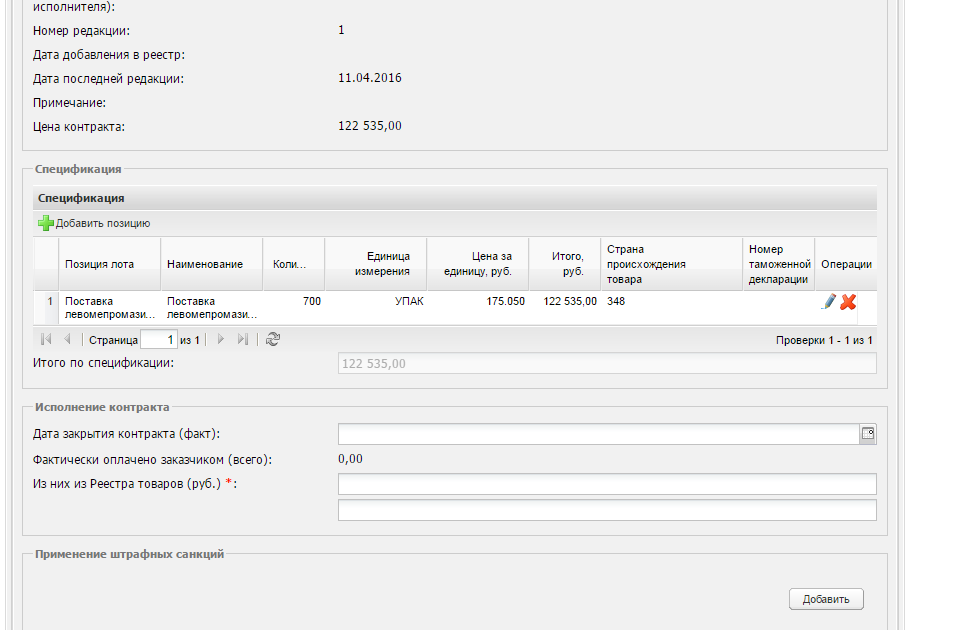Sort by Страна происхождения товара column header
Image resolution: width=956 pixels, height=630 pixels.
tap(646, 264)
